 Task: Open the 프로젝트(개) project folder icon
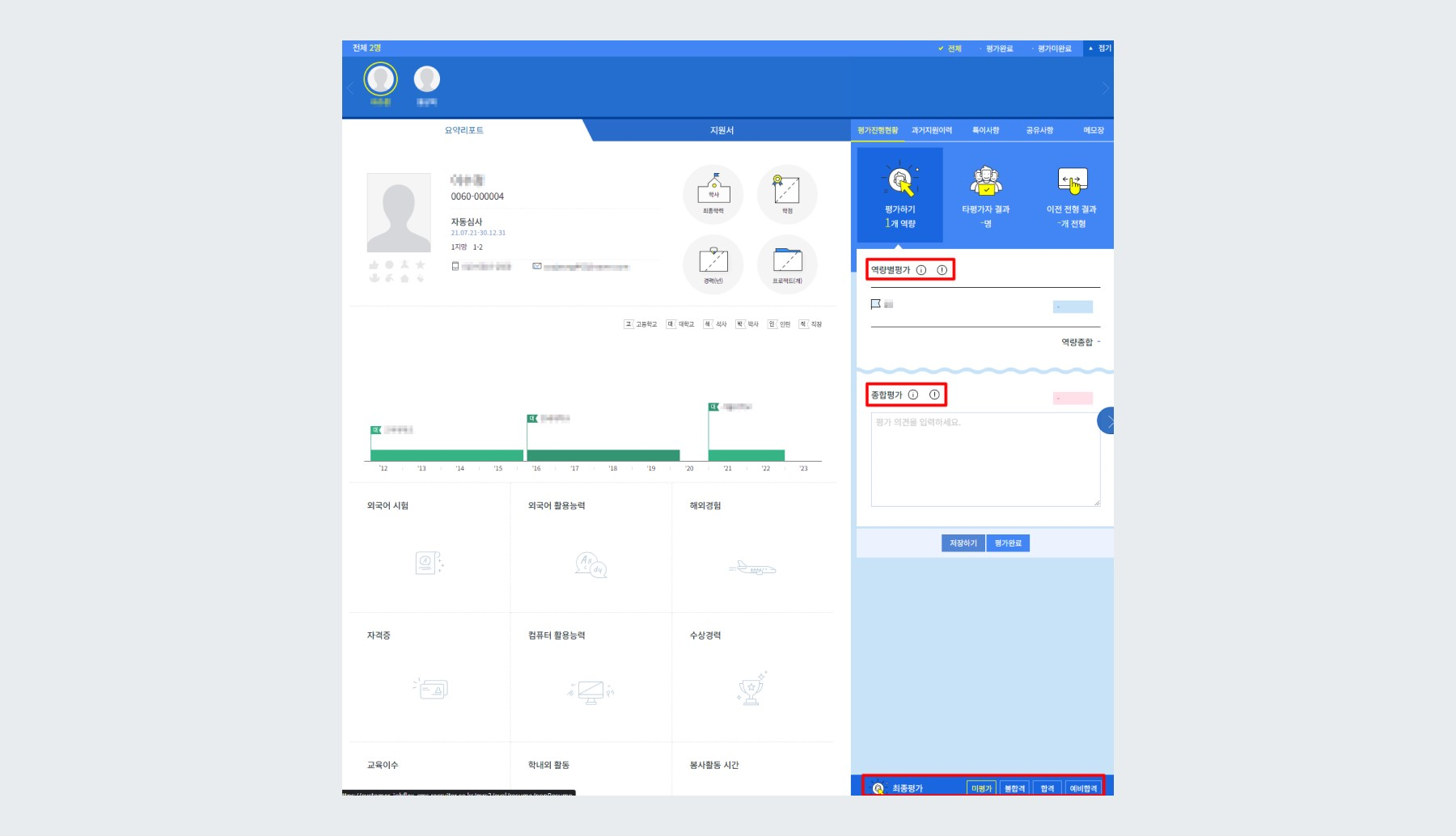pos(786,264)
